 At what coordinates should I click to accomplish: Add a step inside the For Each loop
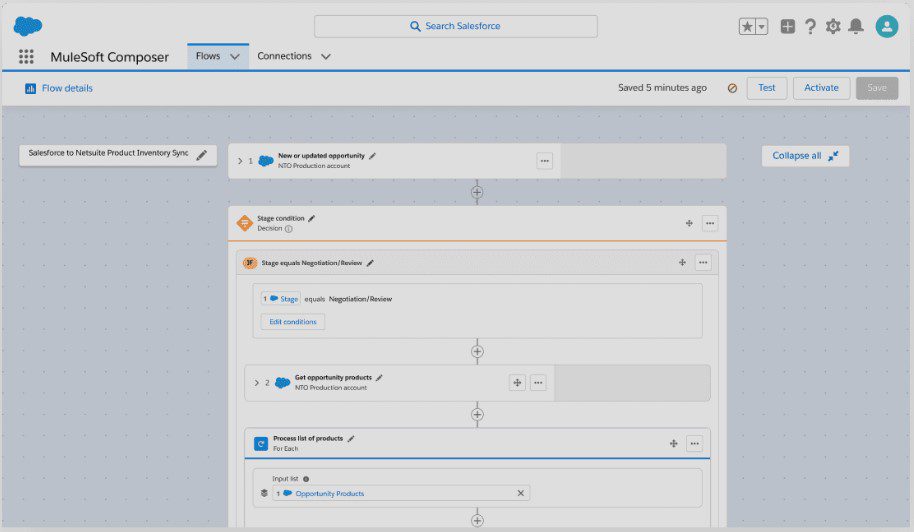point(477,520)
